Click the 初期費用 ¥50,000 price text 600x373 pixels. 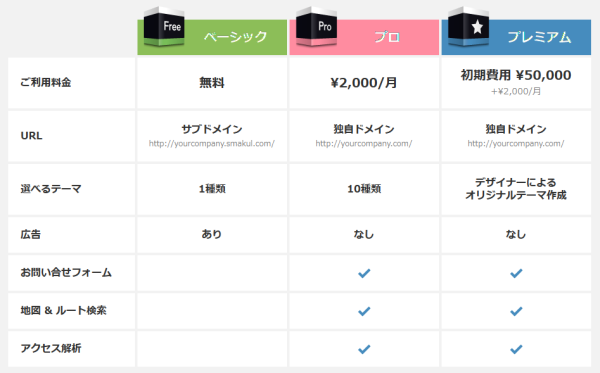coord(516,75)
